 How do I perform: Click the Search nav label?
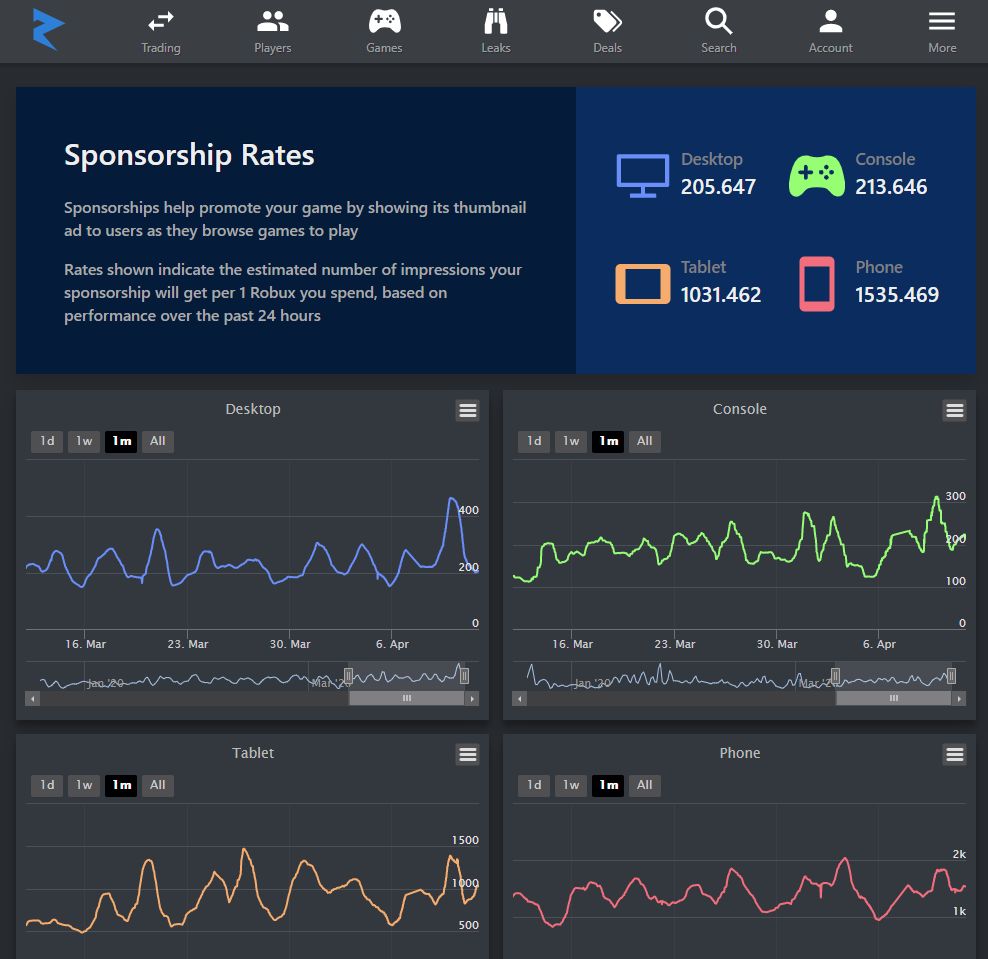(x=718, y=48)
